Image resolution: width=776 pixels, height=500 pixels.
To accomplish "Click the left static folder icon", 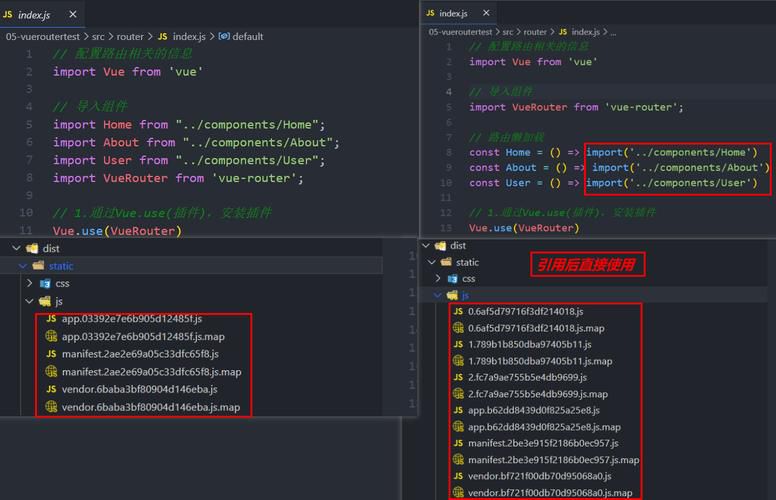I will tap(39, 266).
